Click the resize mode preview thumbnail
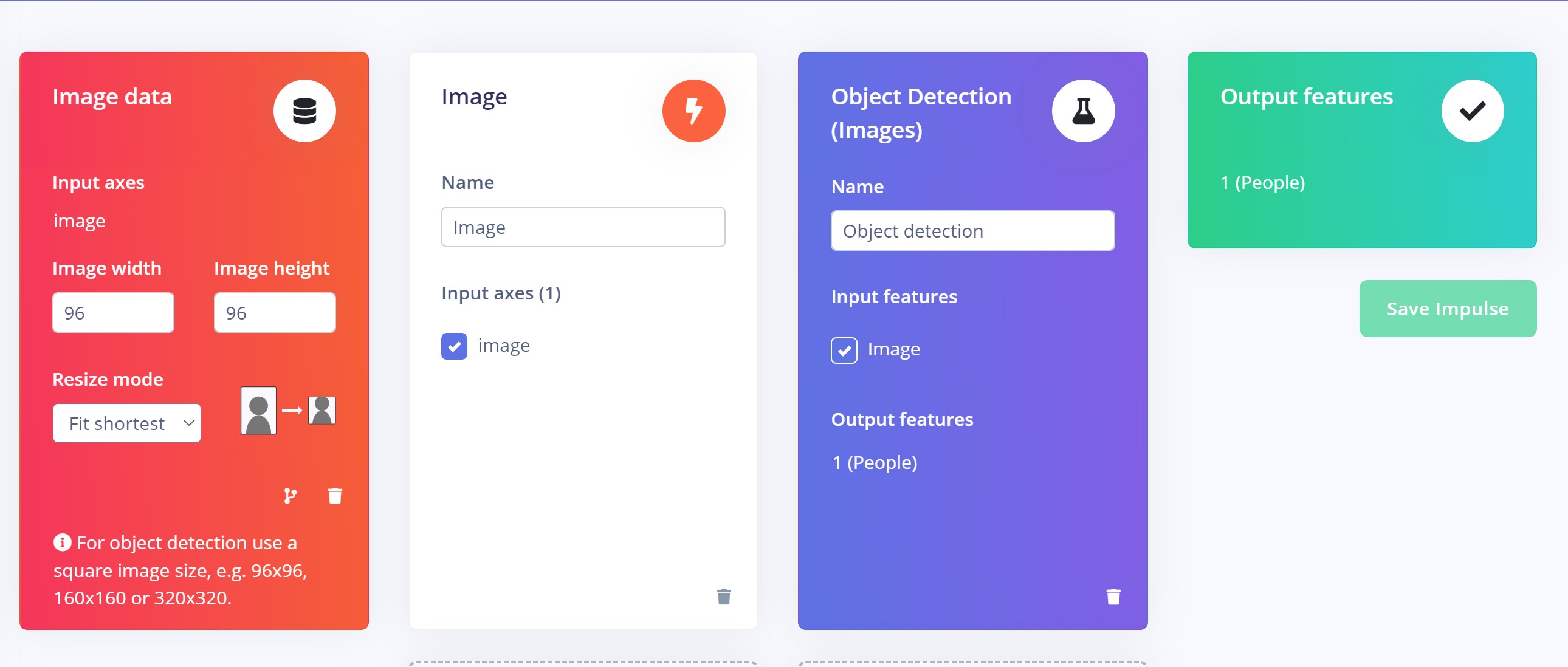This screenshot has height=667, width=1568. click(288, 411)
